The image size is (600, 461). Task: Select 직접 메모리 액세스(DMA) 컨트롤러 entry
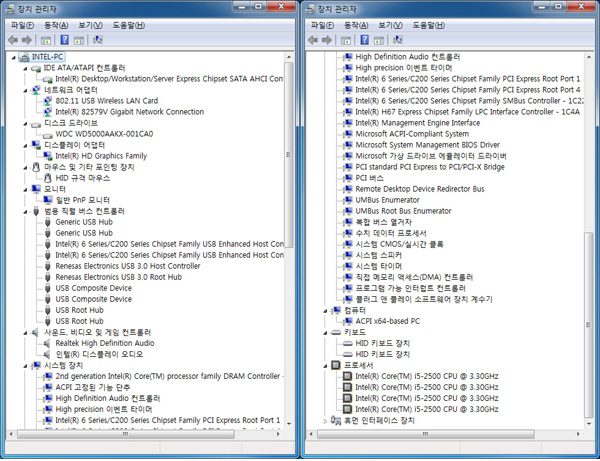pyautogui.click(x=414, y=277)
